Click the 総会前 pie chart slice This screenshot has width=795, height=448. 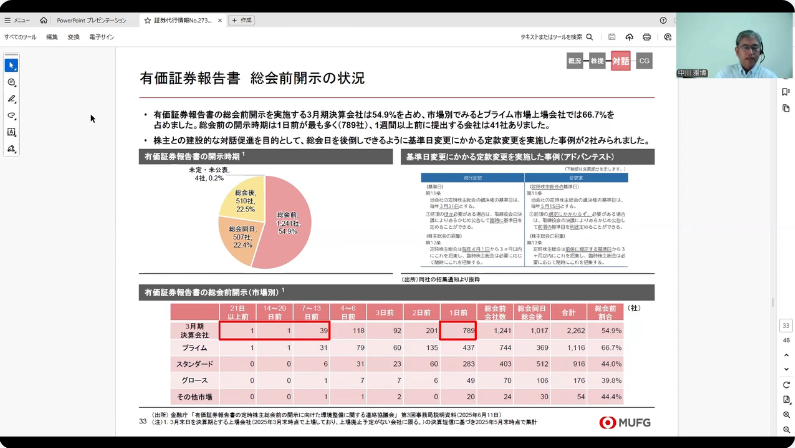[x=289, y=223]
